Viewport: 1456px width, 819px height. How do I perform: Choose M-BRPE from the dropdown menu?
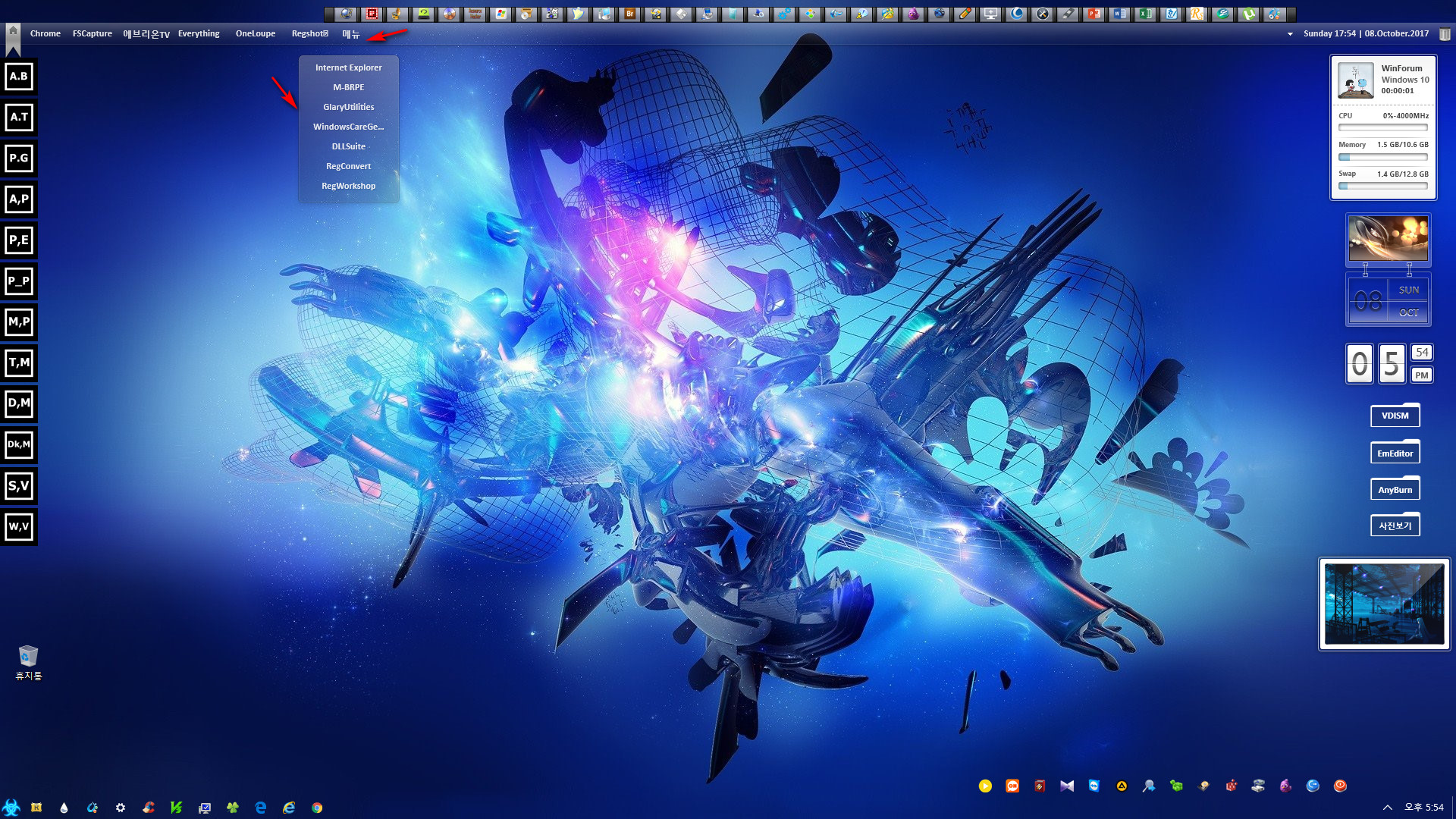[x=349, y=87]
